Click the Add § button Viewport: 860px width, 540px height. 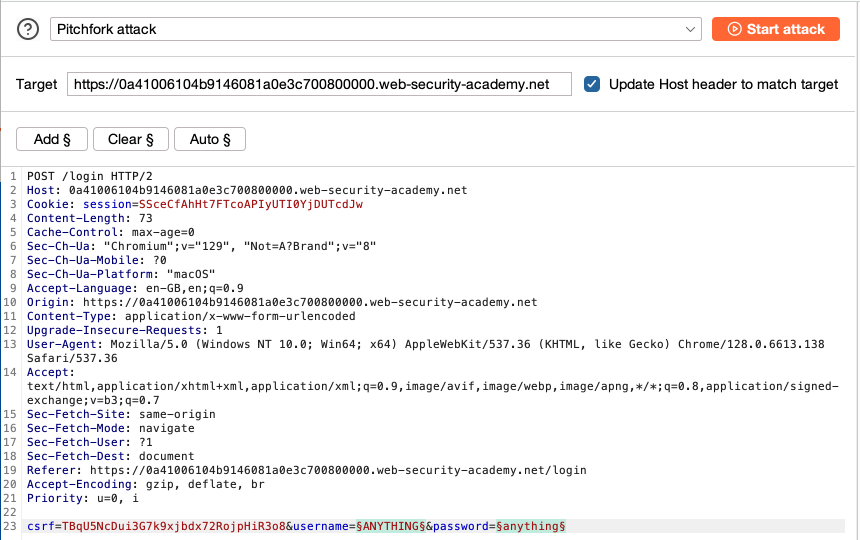point(52,139)
